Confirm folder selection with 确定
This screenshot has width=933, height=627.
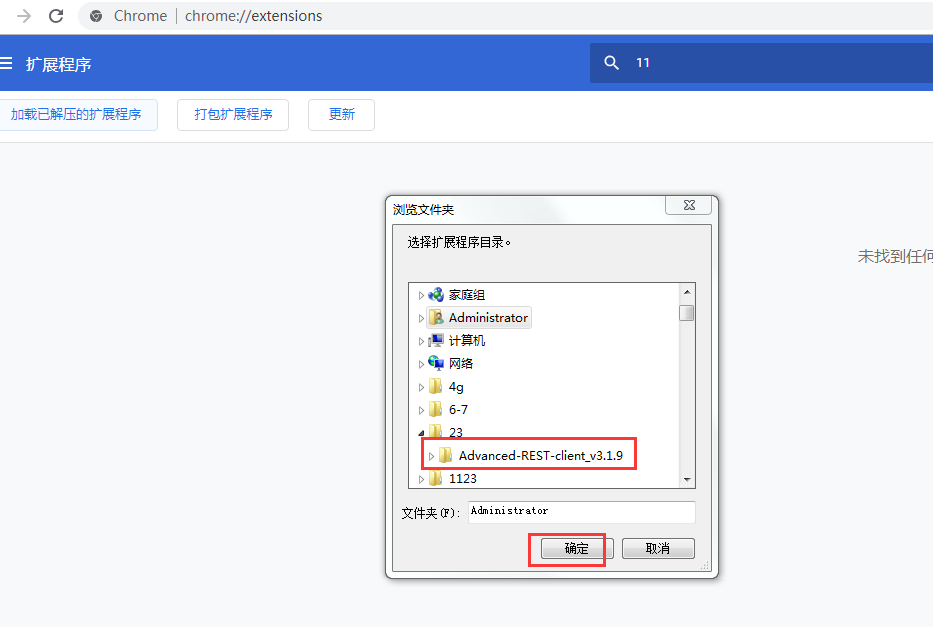(575, 548)
